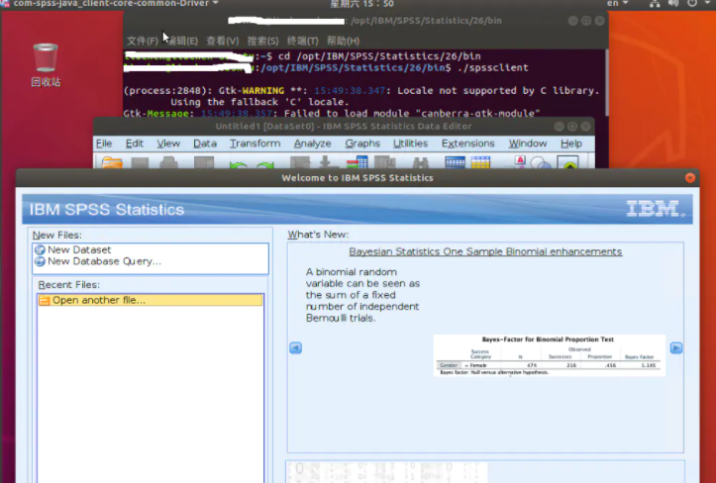Open the Edit menu in Data Editor
This screenshot has height=483, width=716.
[134, 143]
